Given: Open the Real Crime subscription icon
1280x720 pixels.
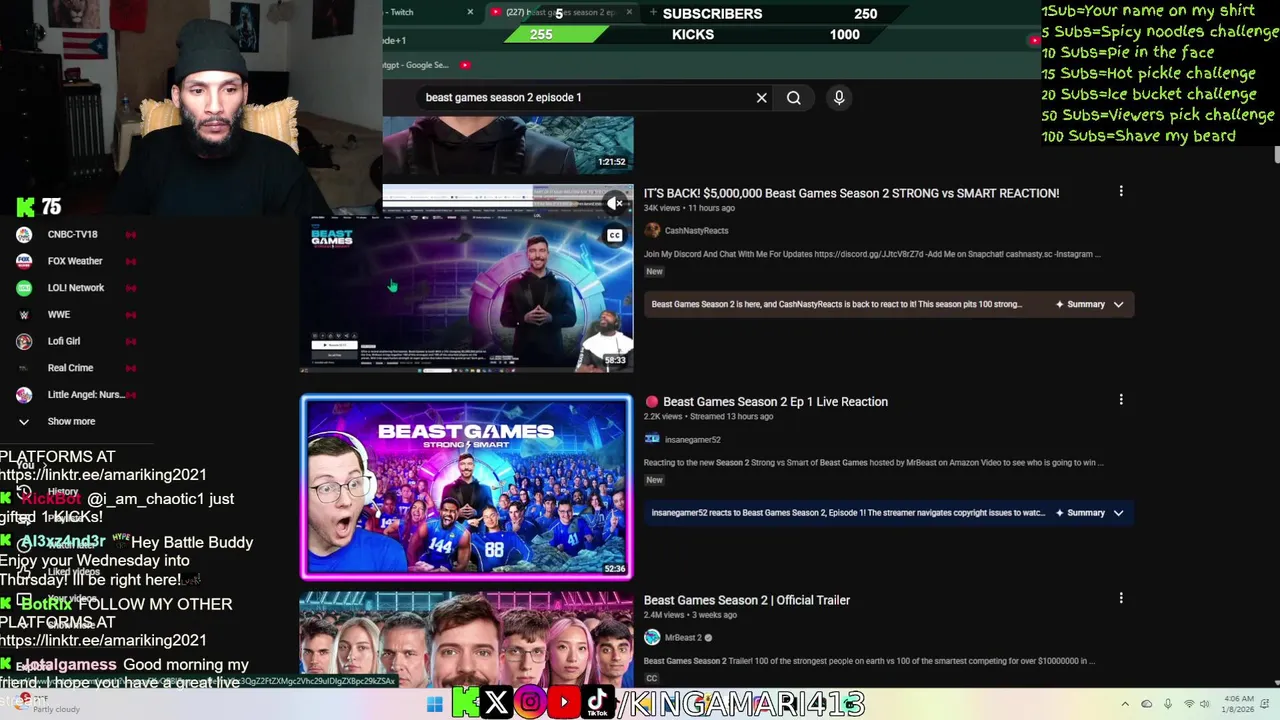Looking at the screenshot, I should coord(24,368).
